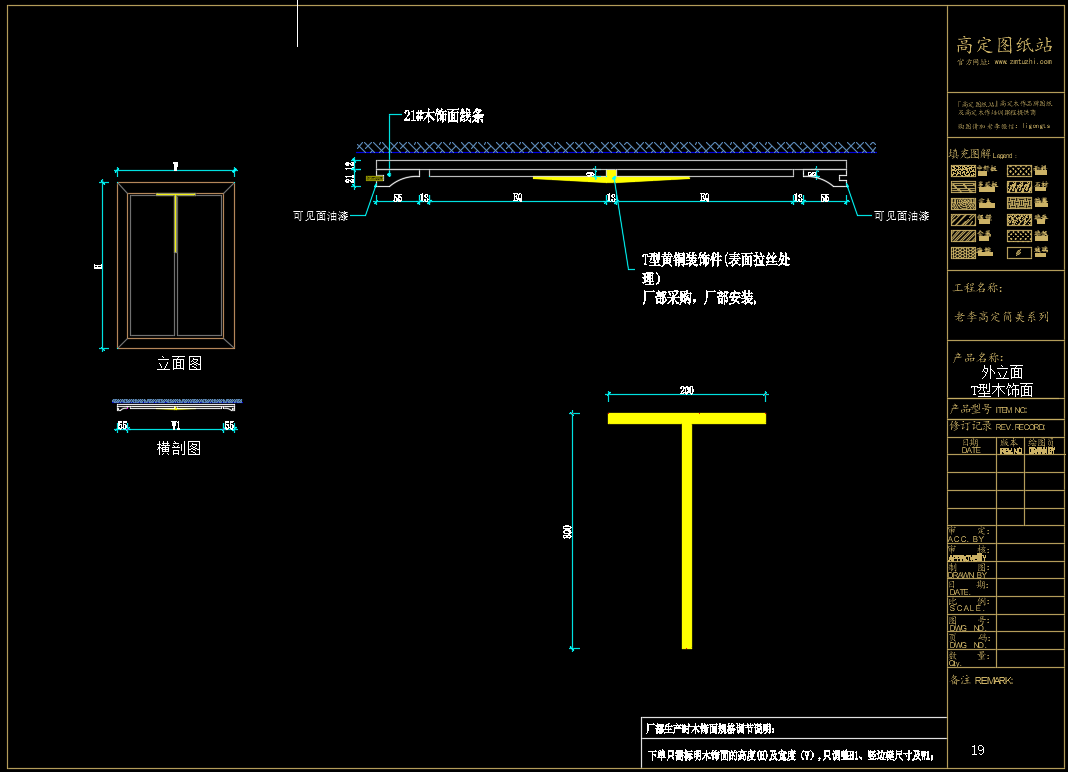Viewport: 1068px width, 772px height.
Task: Click the page number 19
Action: click(978, 750)
